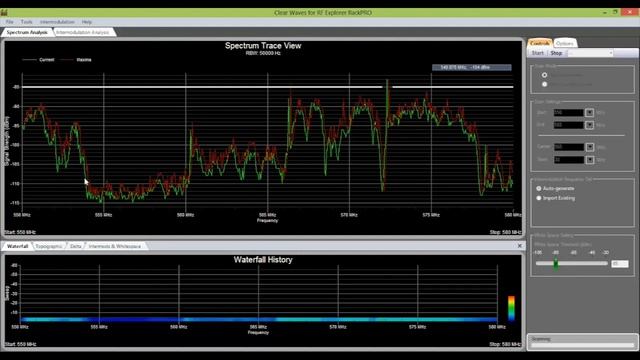Screen dimensions: 640x360
Task: Open the End frequency dropdown arrow
Action: 589,125
